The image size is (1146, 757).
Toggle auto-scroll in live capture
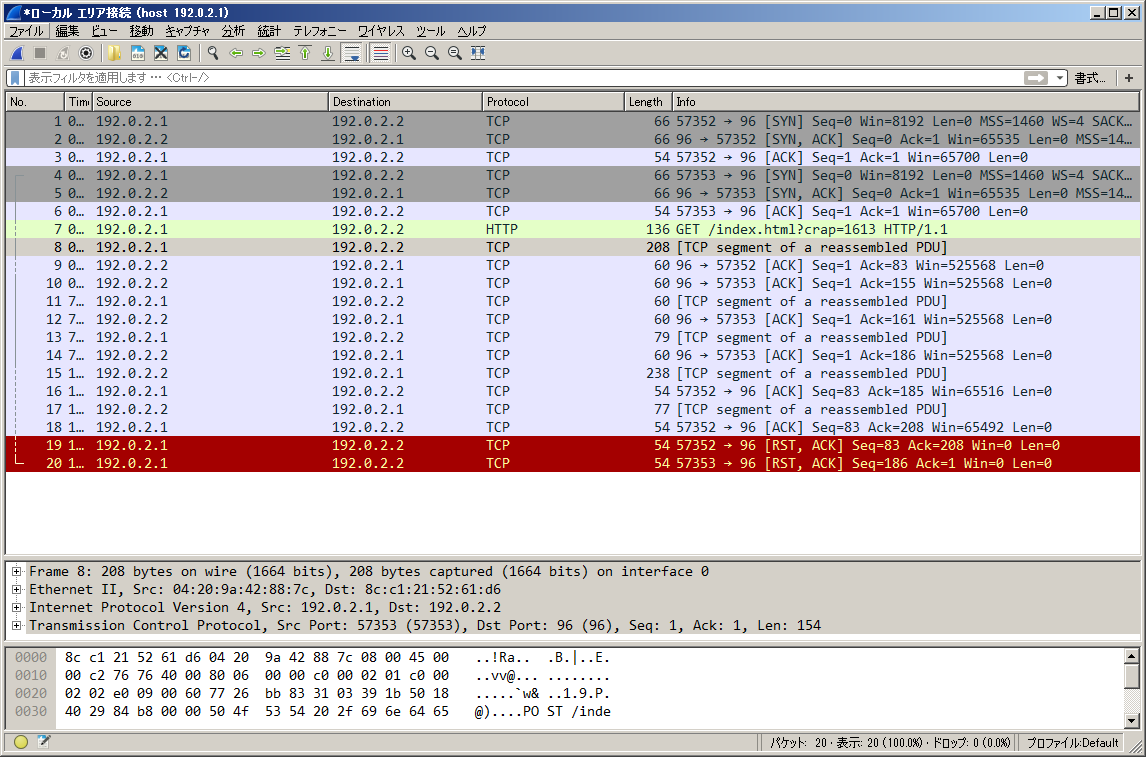coord(351,52)
